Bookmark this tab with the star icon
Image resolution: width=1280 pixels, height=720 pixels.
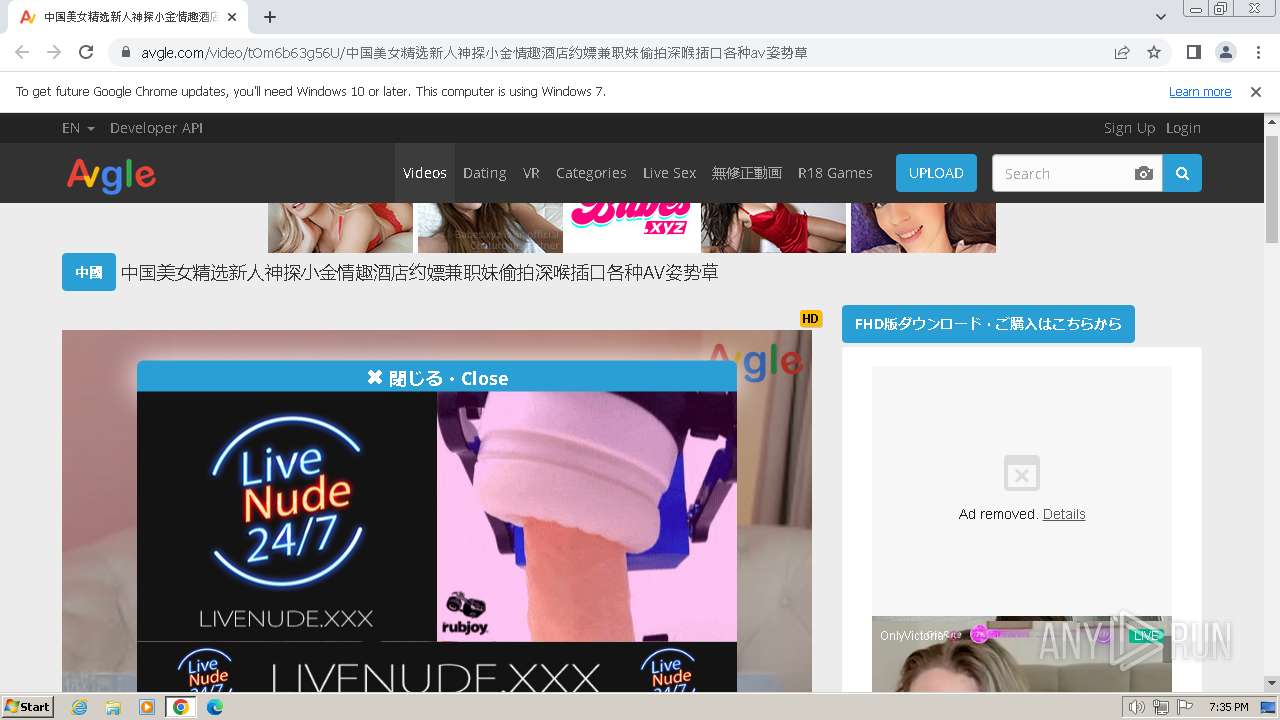click(x=1154, y=52)
